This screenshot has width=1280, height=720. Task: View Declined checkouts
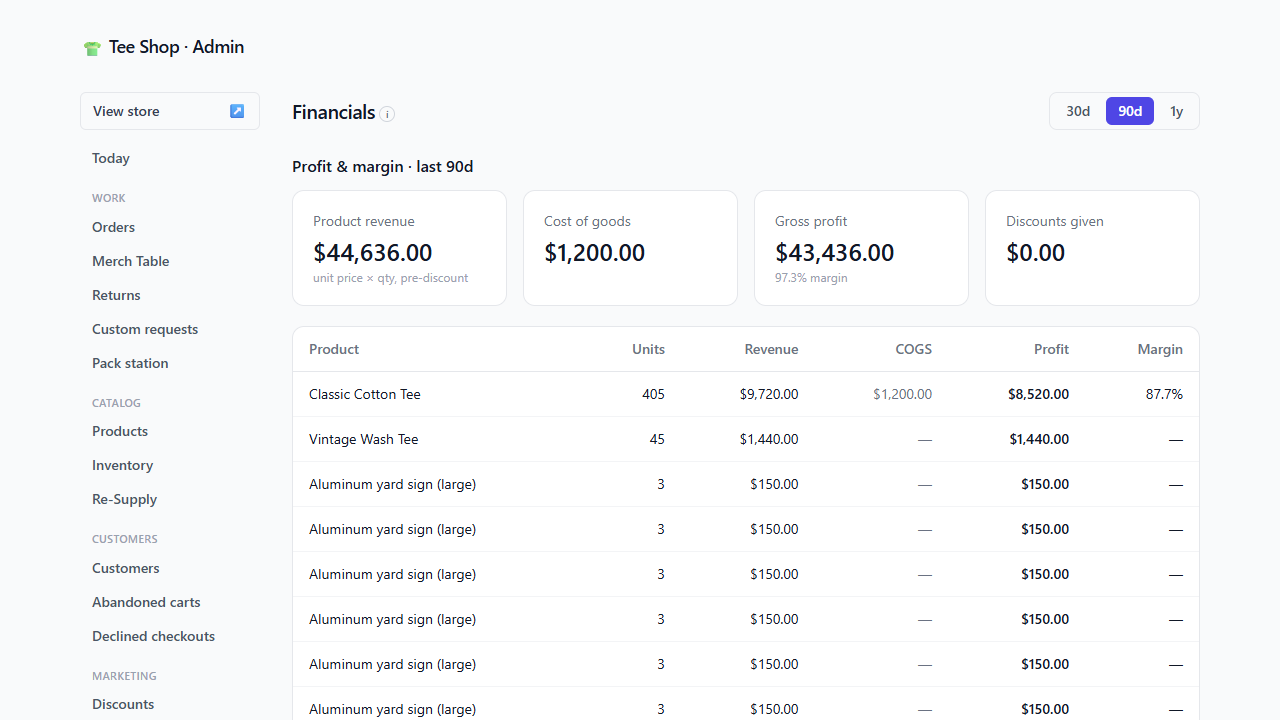pos(153,636)
